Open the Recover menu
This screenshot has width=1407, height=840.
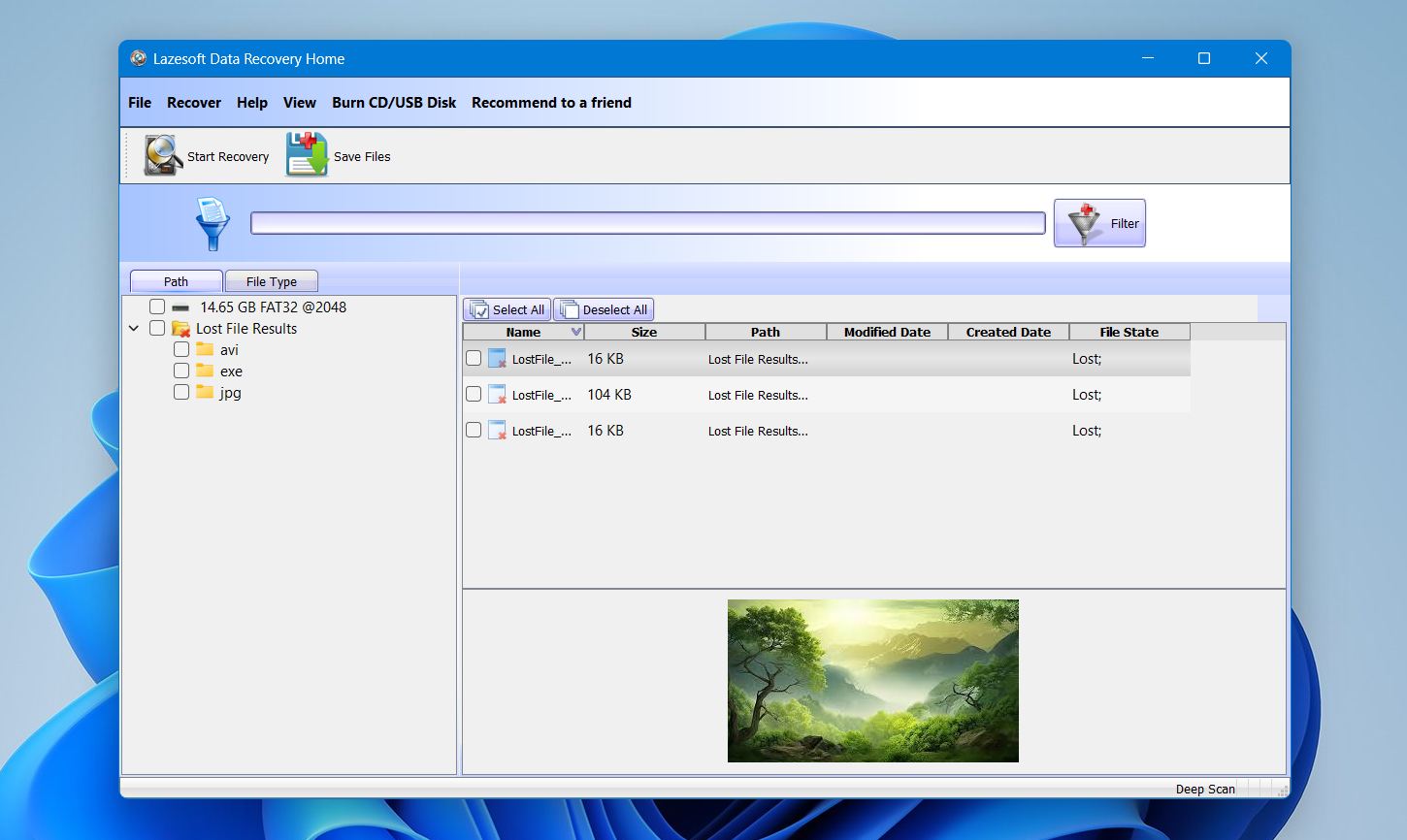coord(194,103)
